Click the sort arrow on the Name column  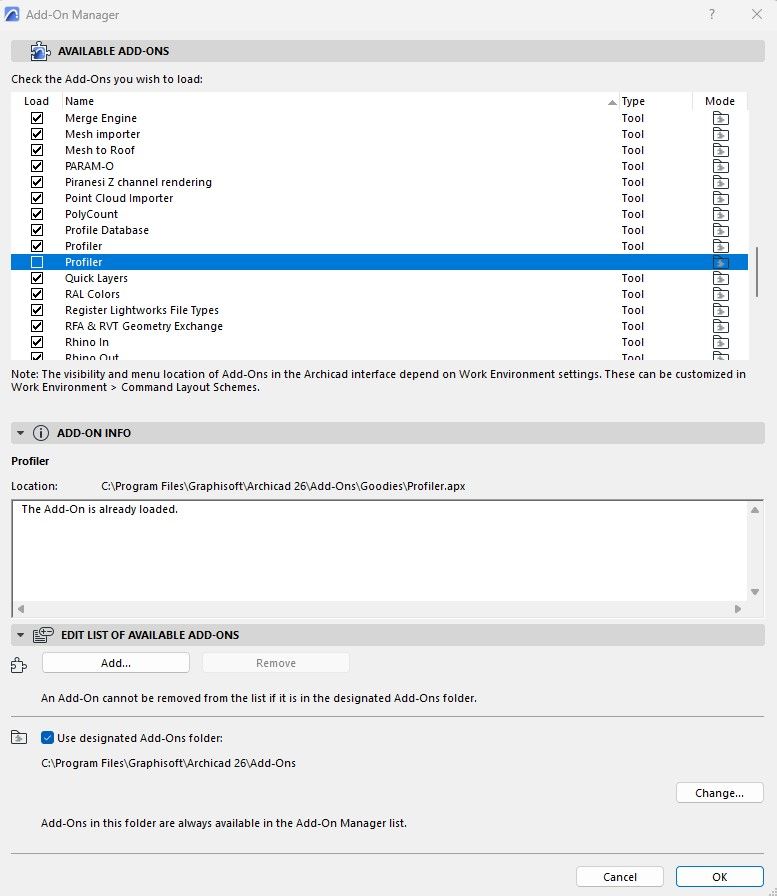[x=611, y=101]
